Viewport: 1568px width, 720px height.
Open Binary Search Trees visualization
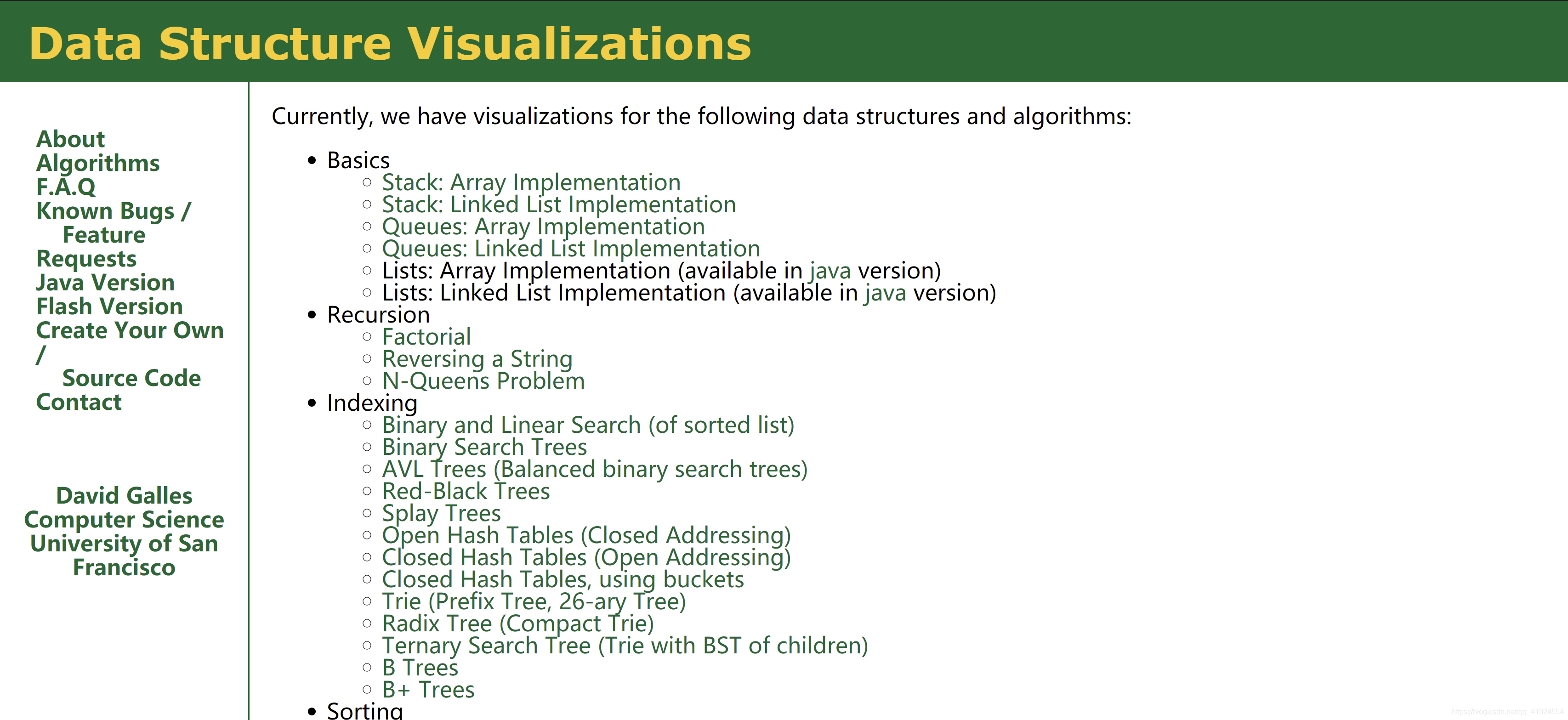(484, 448)
